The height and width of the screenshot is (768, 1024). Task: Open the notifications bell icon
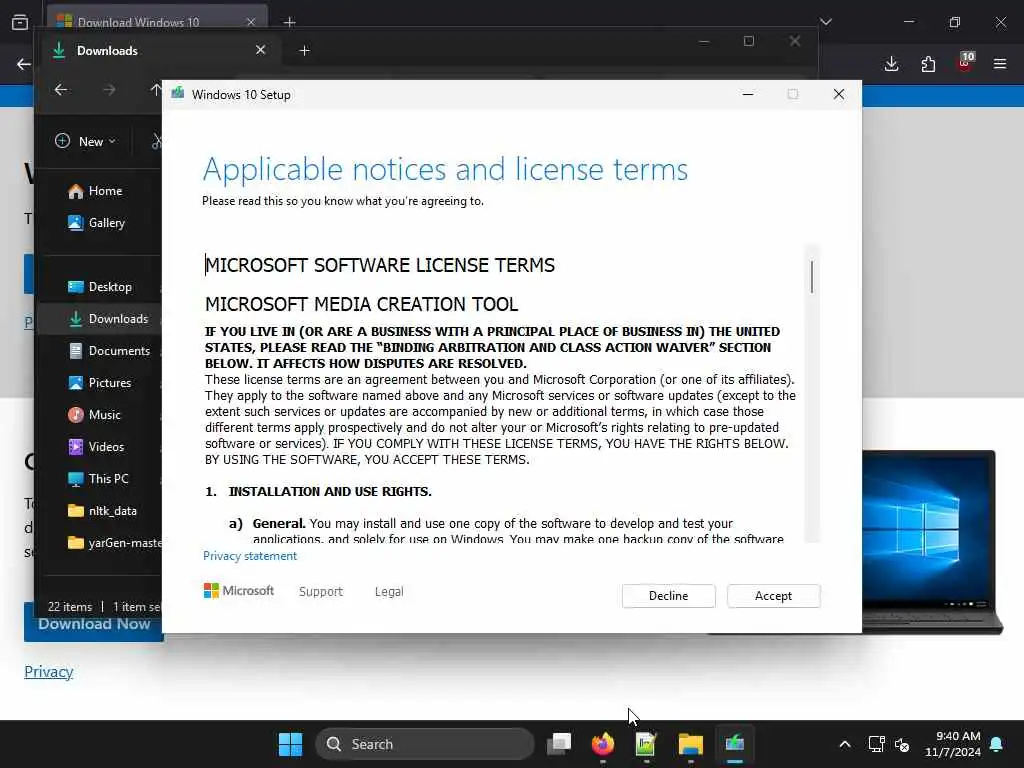(x=997, y=744)
